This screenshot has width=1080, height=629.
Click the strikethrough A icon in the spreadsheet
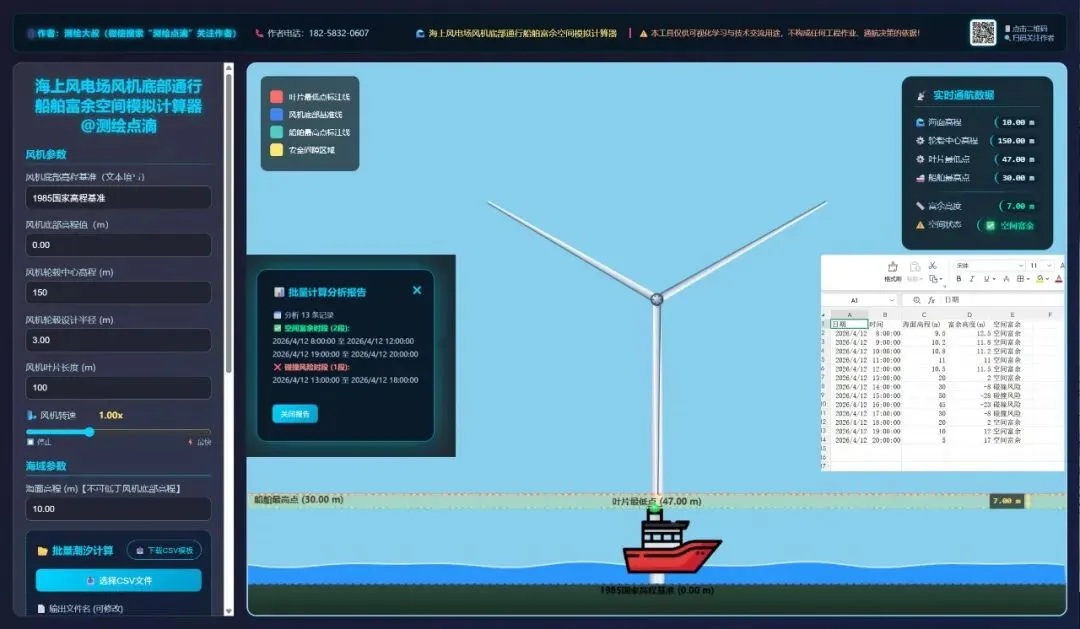tap(1006, 279)
